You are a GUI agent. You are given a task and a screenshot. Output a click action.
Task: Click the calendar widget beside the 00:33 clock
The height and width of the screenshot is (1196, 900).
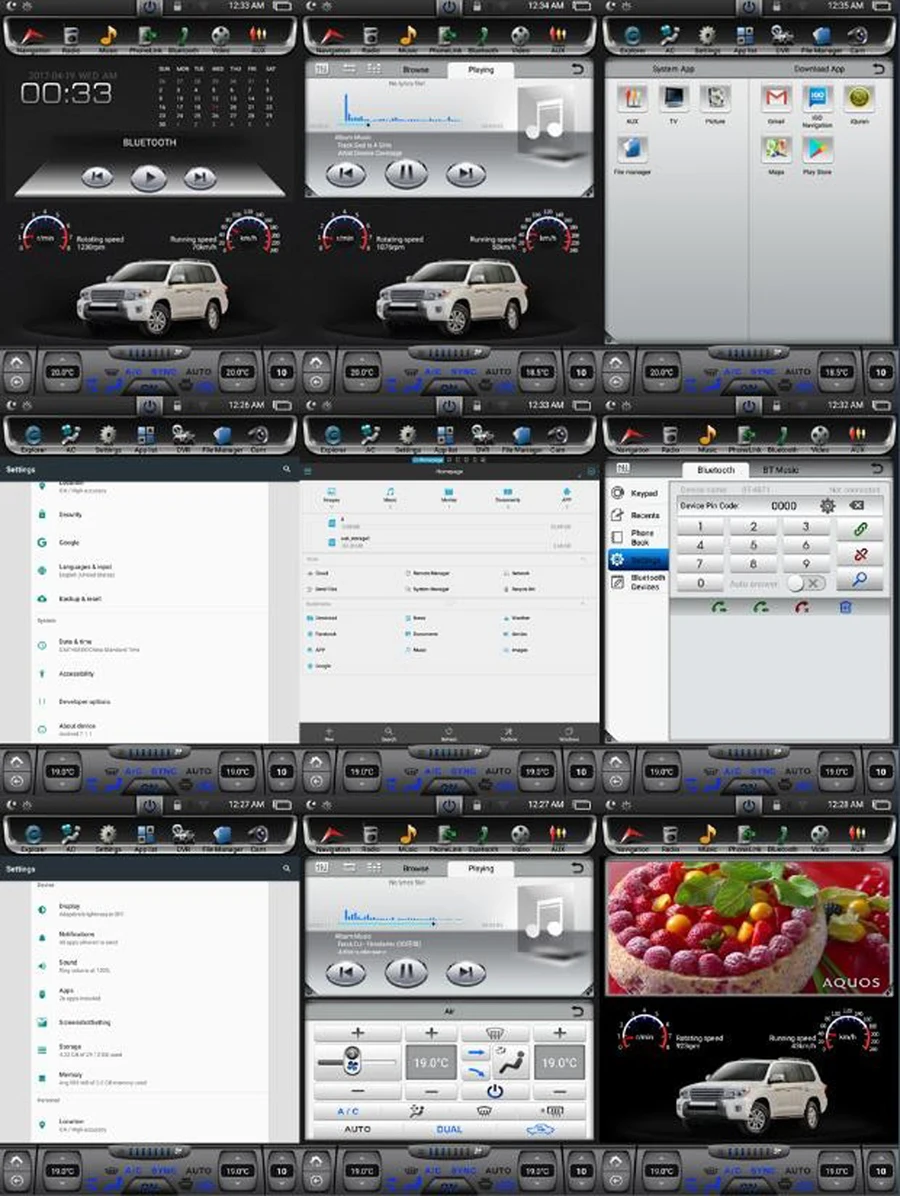coord(217,96)
